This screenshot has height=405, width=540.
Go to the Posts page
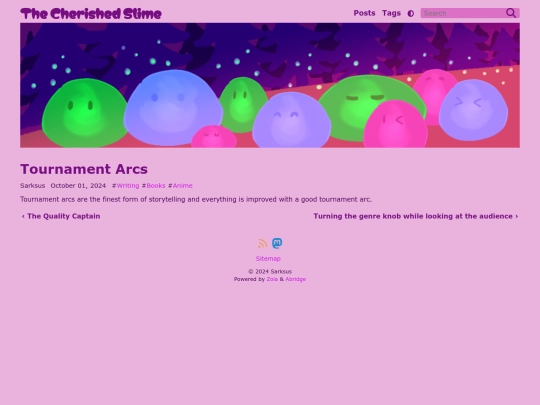(x=364, y=13)
